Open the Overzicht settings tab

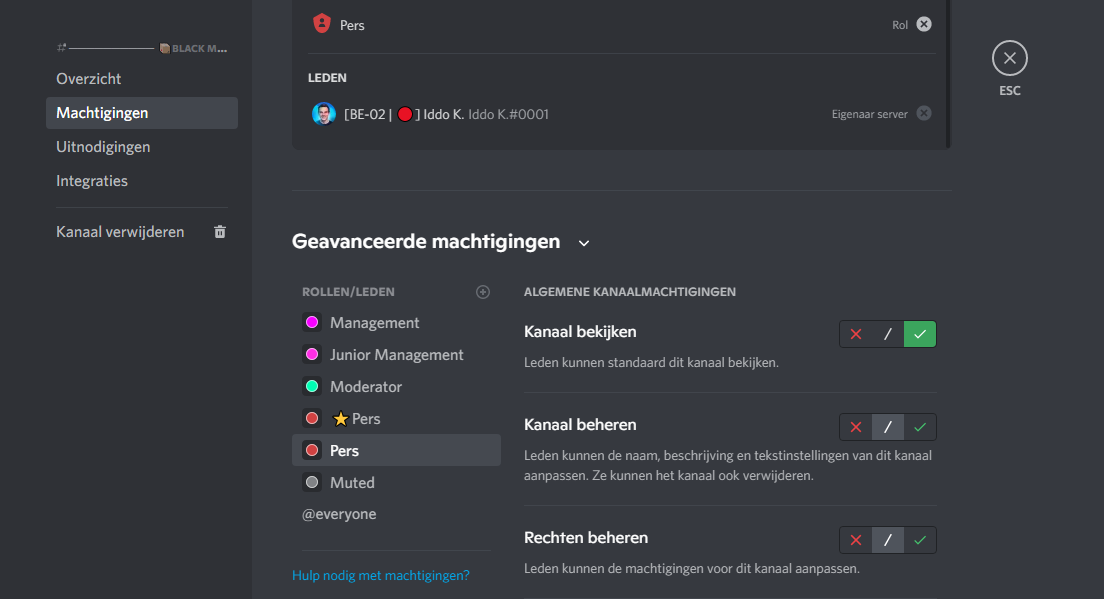click(x=89, y=79)
